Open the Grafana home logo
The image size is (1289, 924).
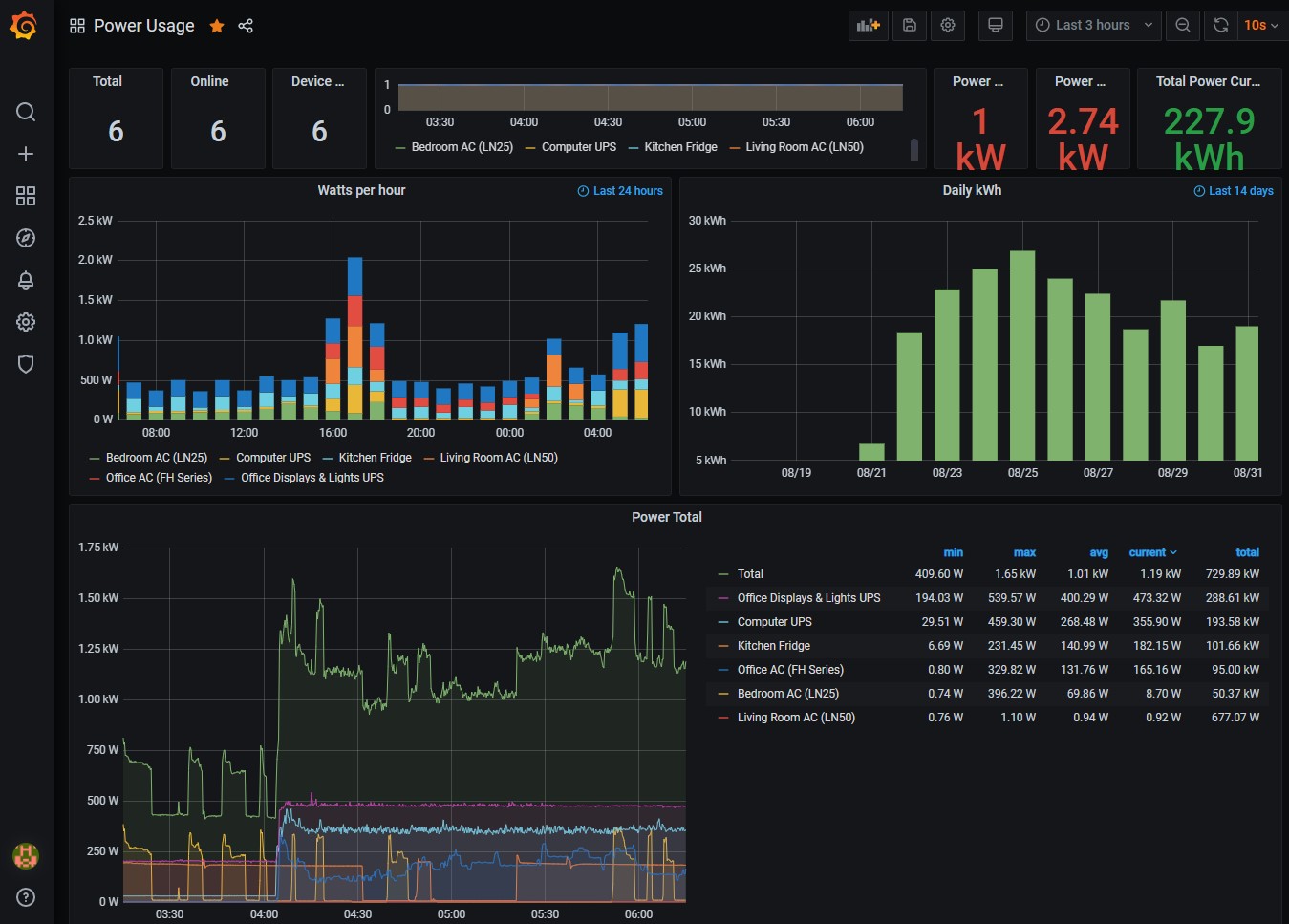point(24,26)
